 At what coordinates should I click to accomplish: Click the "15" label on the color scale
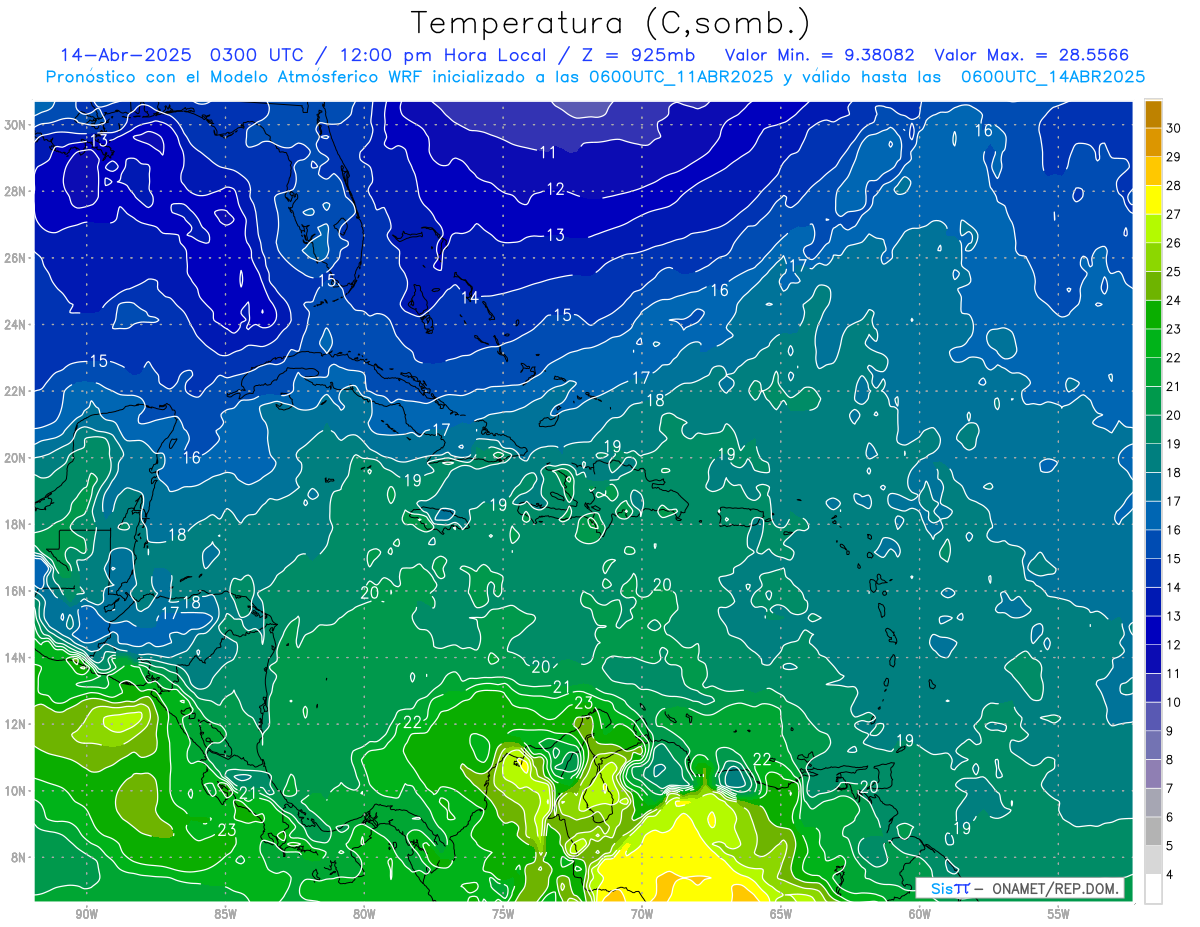click(1175, 558)
